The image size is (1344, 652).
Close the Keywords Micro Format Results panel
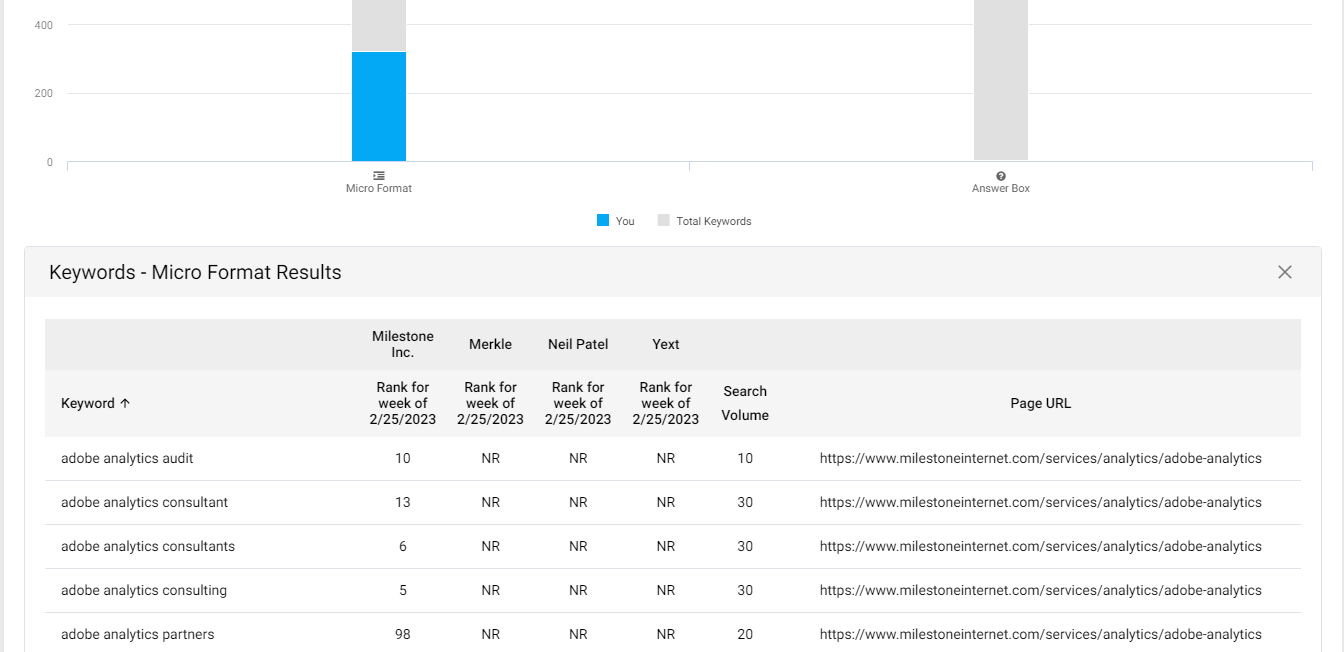1285,272
